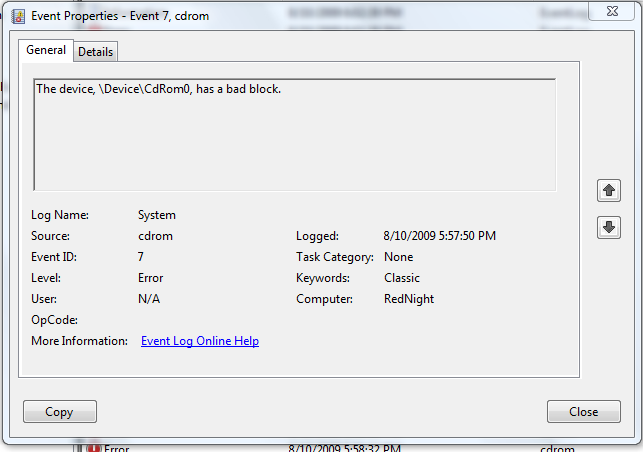Click inside the event description text box

[x=294, y=135]
